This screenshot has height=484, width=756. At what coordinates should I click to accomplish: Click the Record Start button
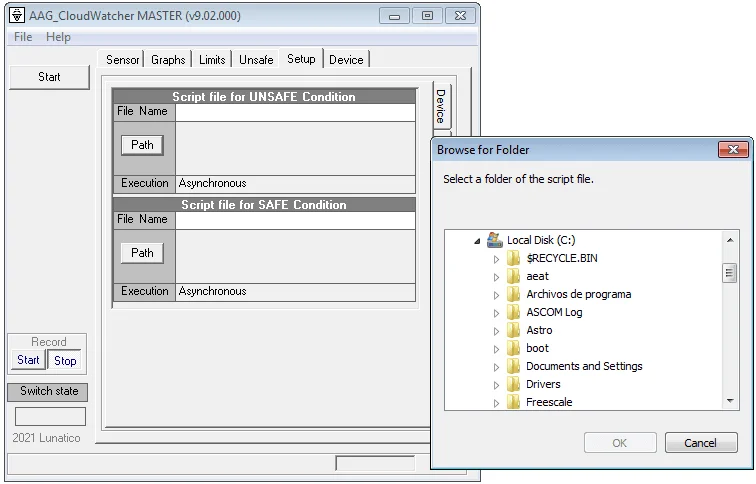tap(28, 360)
